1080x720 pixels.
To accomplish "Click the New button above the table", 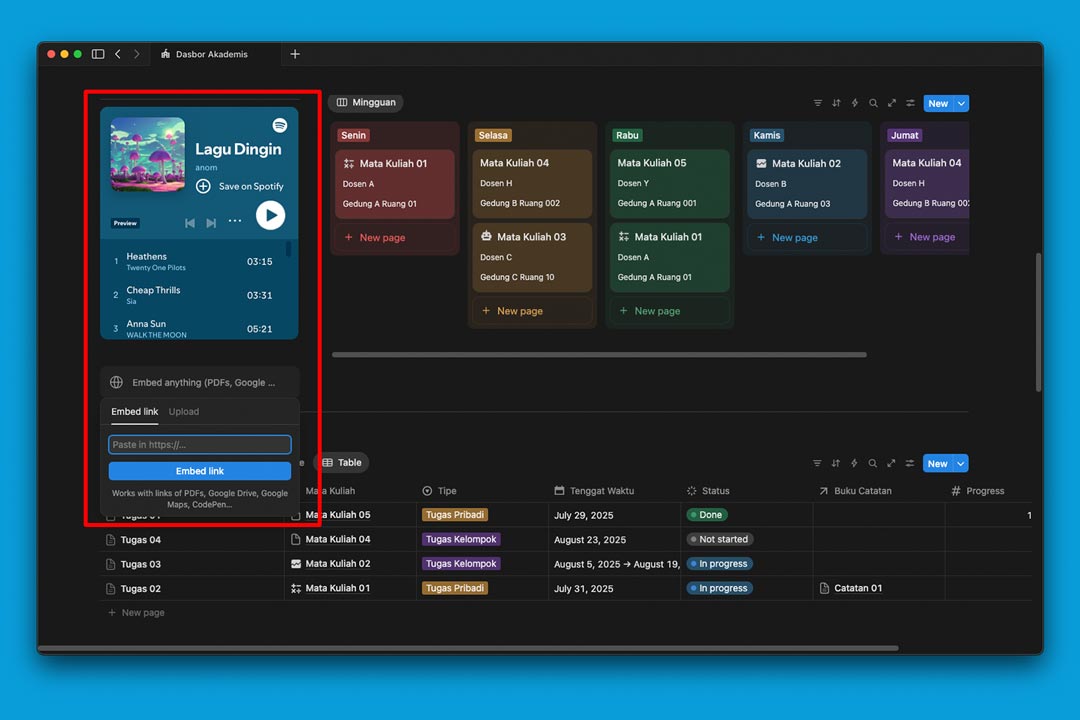I will coord(937,464).
